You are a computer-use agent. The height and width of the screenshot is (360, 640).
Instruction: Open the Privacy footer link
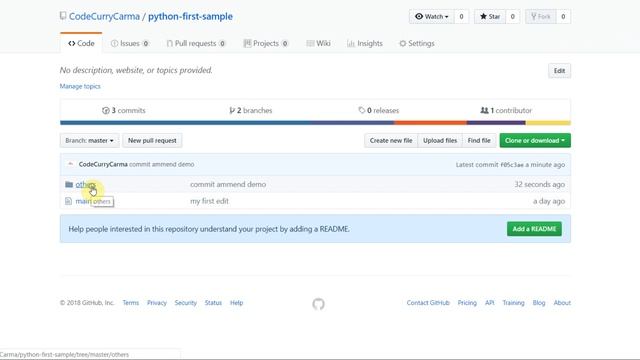pyautogui.click(x=157, y=303)
